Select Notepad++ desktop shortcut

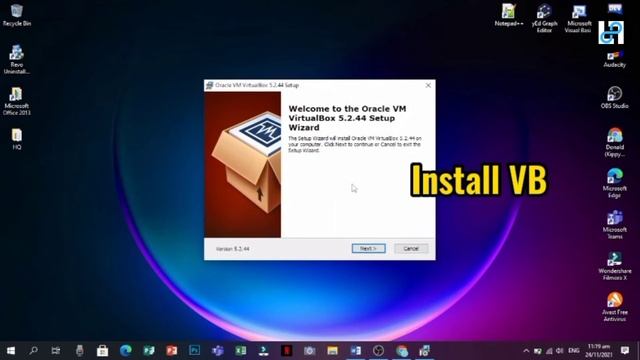click(x=509, y=15)
